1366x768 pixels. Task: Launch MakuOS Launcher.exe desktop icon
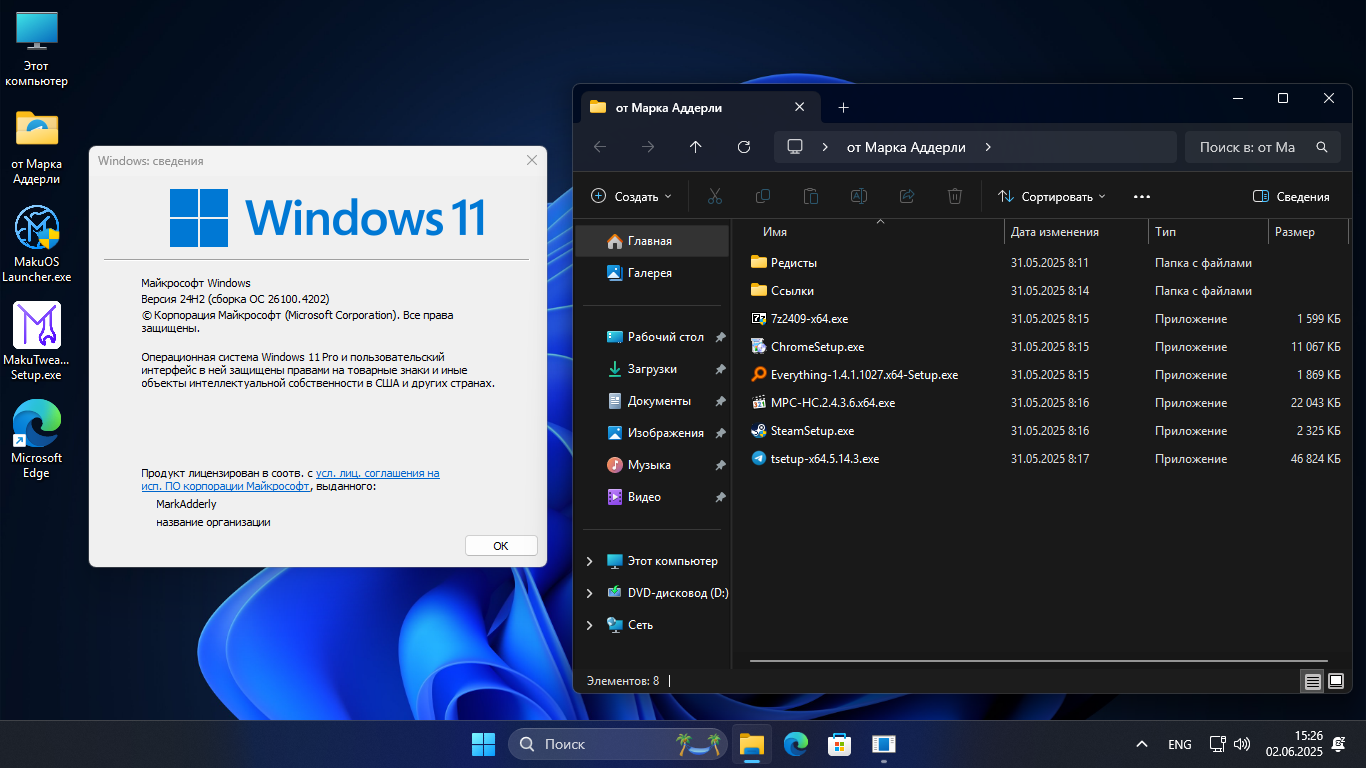(37, 245)
